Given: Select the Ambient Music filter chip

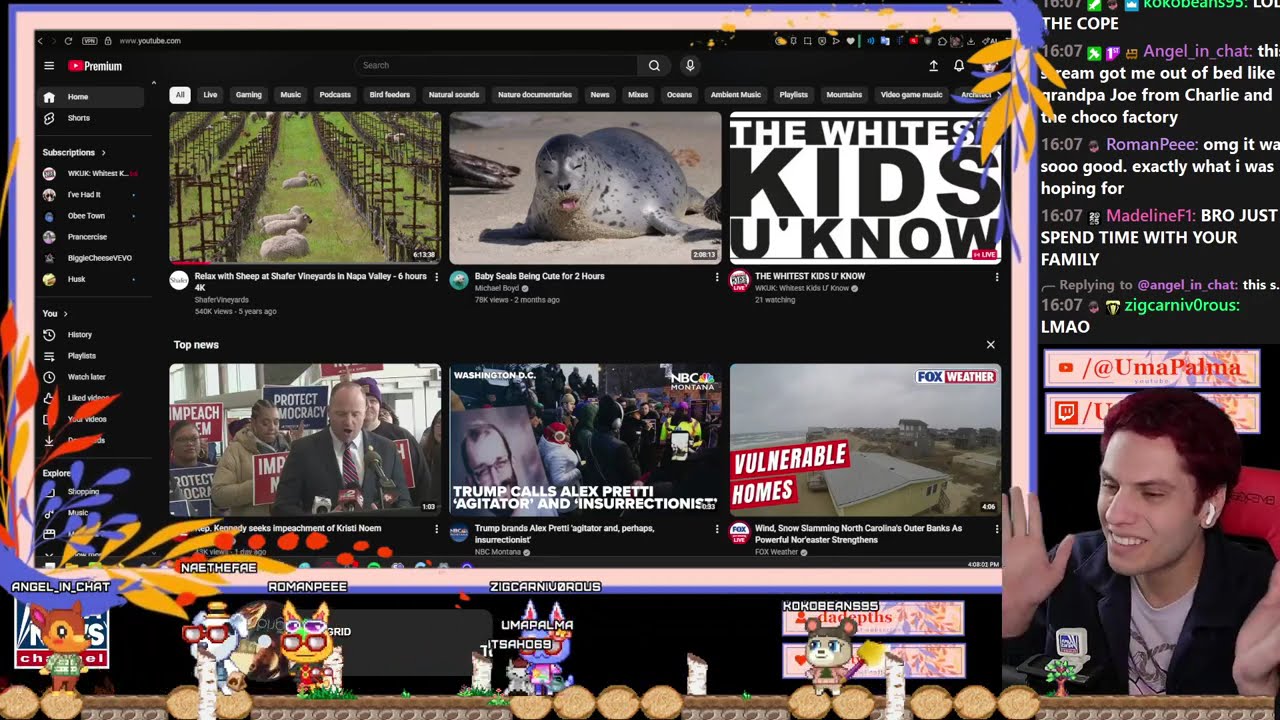Looking at the screenshot, I should [x=736, y=95].
